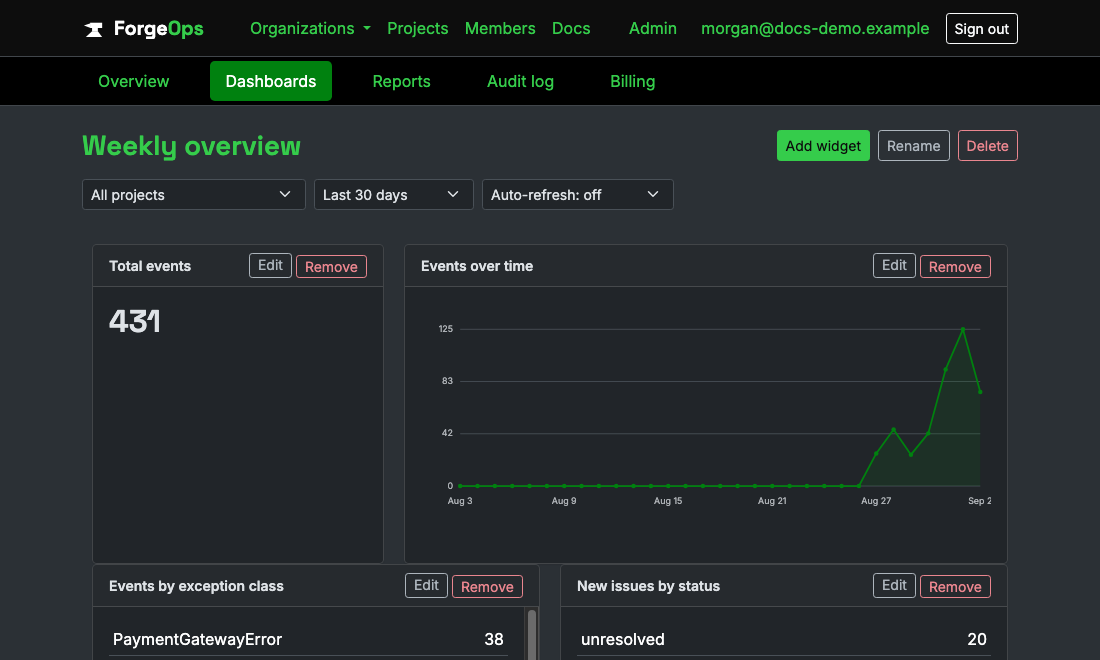Image resolution: width=1100 pixels, height=660 pixels.
Task: Click the Aug 27 axis label
Action: click(876, 501)
